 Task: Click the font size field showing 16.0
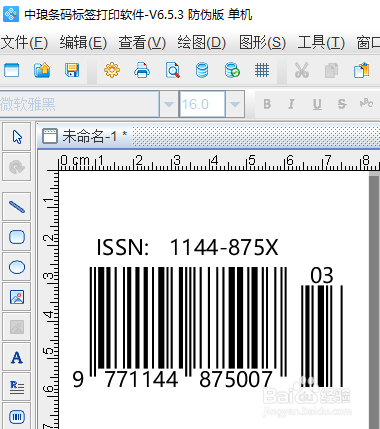[202, 104]
